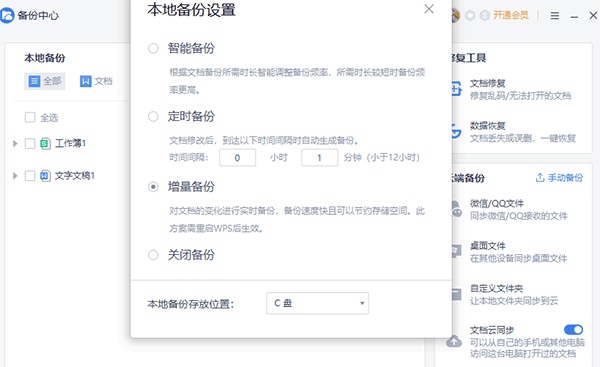Viewport: 600px width, 367px height.
Task: Switch to the 文档 filter tab
Action: 96,81
